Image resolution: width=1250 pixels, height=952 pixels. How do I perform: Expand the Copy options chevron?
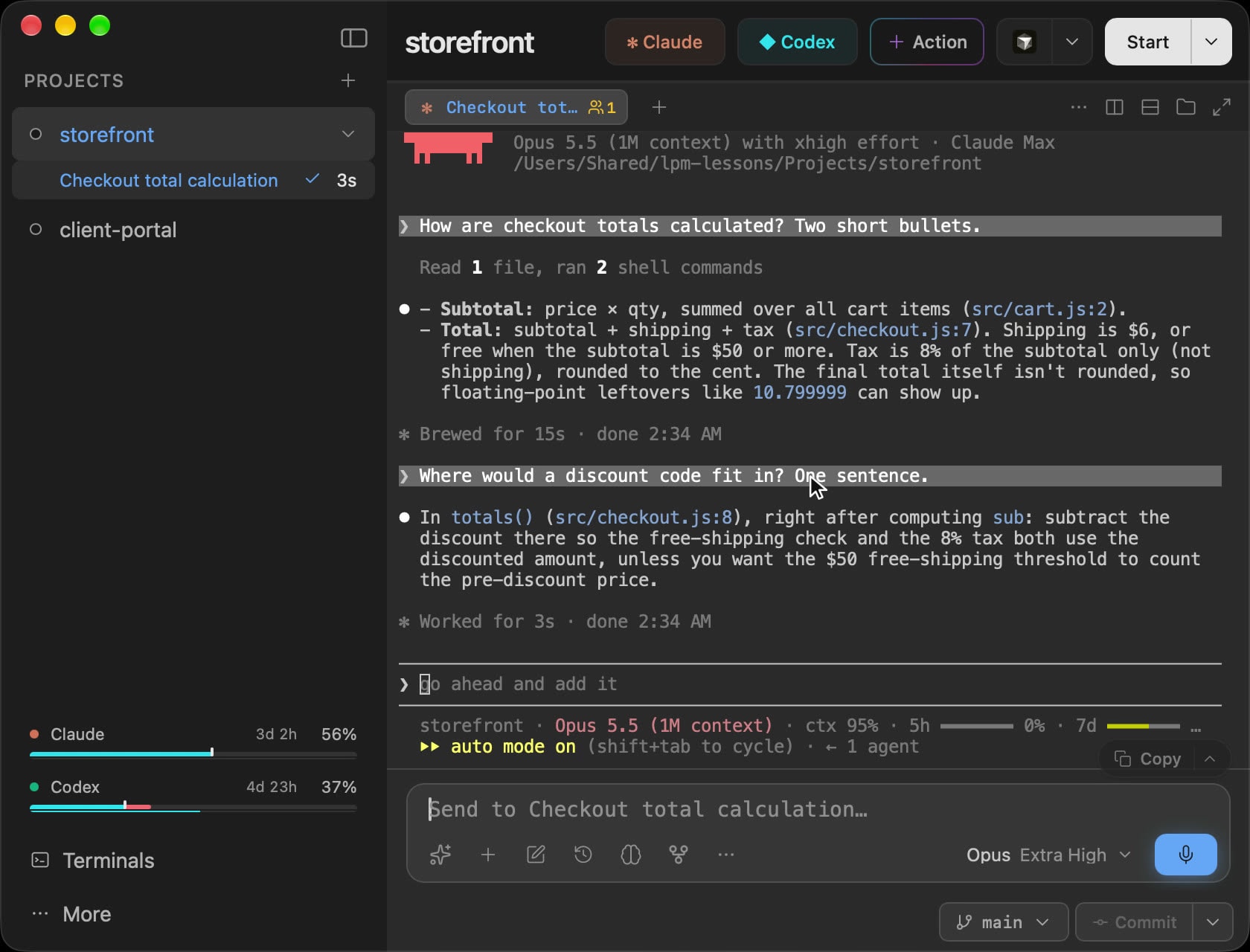click(x=1210, y=759)
